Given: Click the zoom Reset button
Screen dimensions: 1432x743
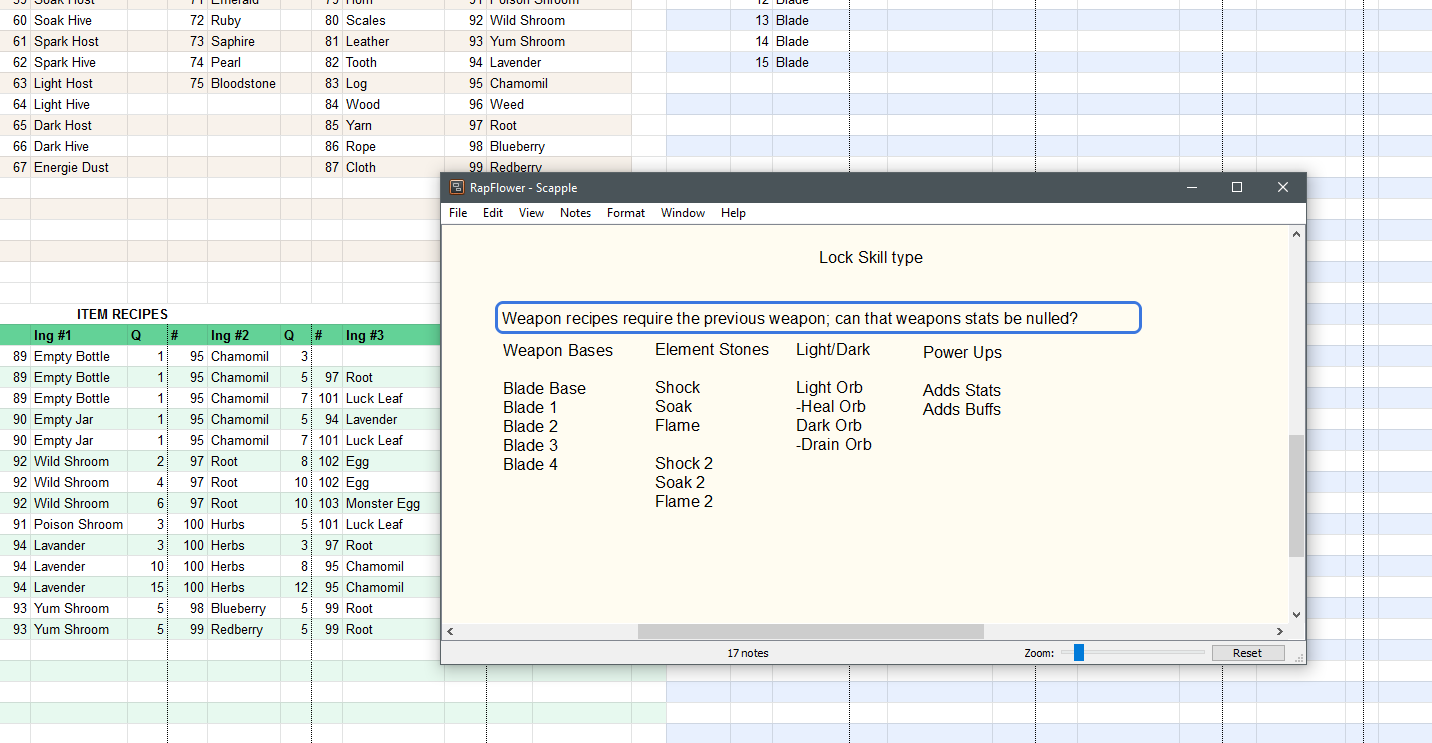Looking at the screenshot, I should coord(1247,653).
